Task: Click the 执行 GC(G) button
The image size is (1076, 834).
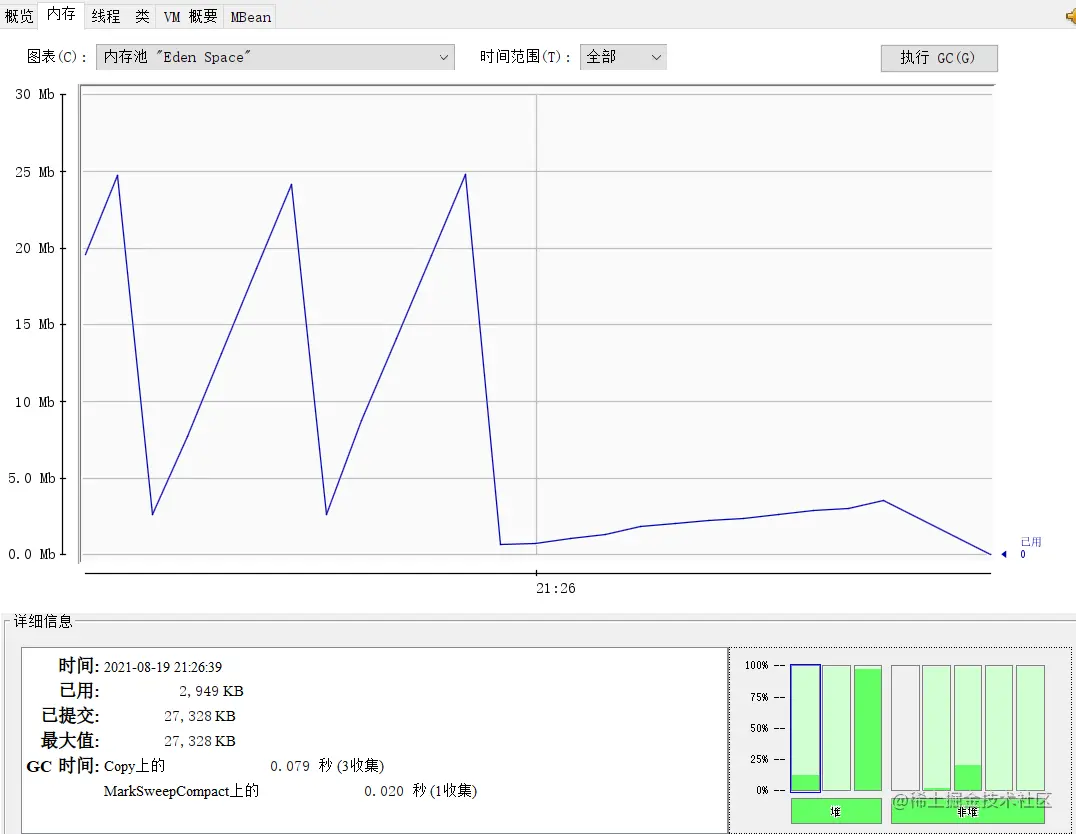Action: 939,58
